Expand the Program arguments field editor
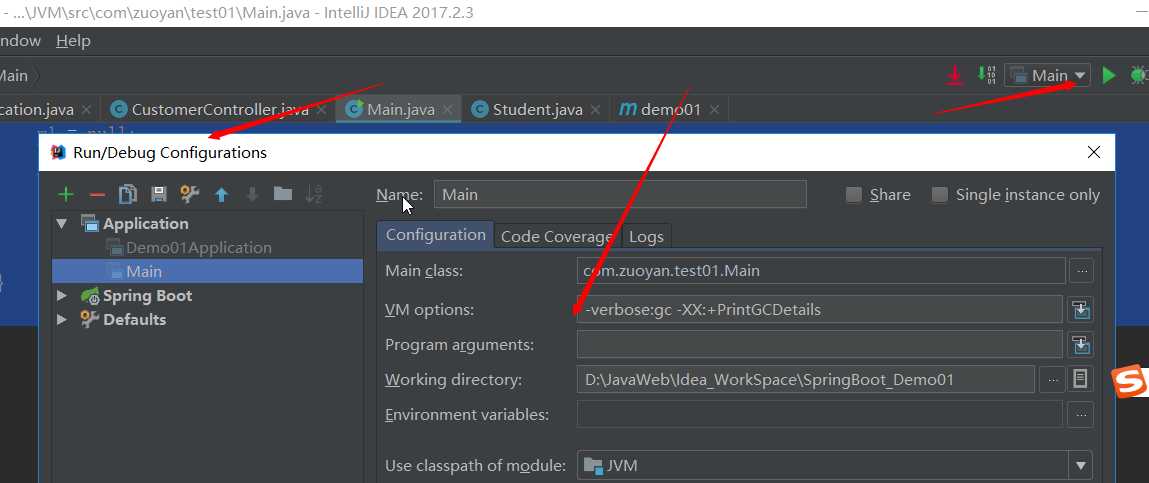Viewport: 1149px width, 483px height. pos(1082,344)
